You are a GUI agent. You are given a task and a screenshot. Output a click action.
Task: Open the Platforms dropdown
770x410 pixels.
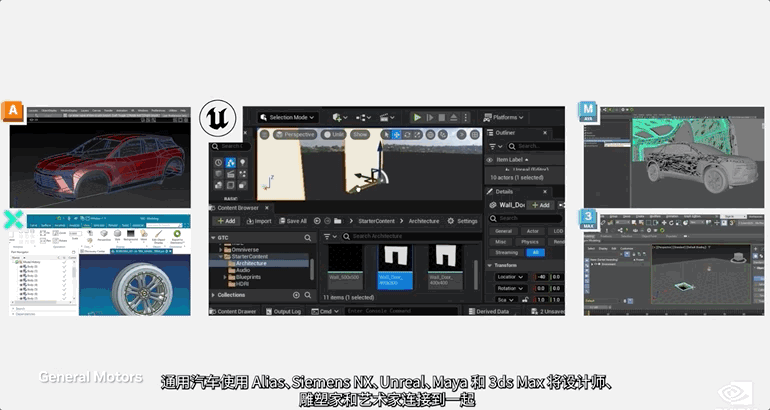504,117
